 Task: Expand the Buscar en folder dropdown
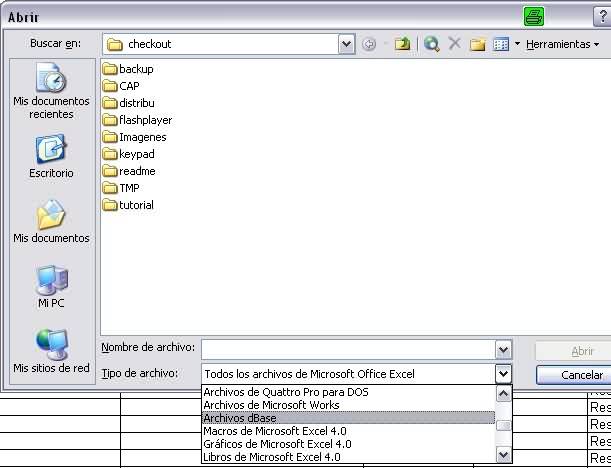coord(346,44)
